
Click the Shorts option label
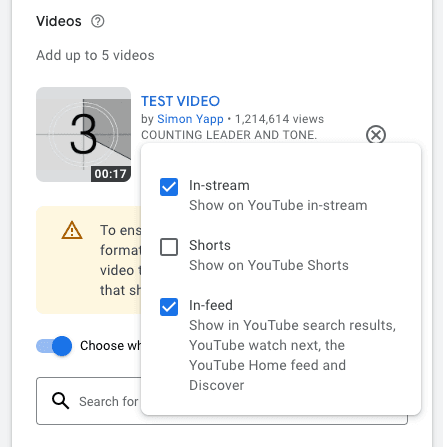pos(210,245)
